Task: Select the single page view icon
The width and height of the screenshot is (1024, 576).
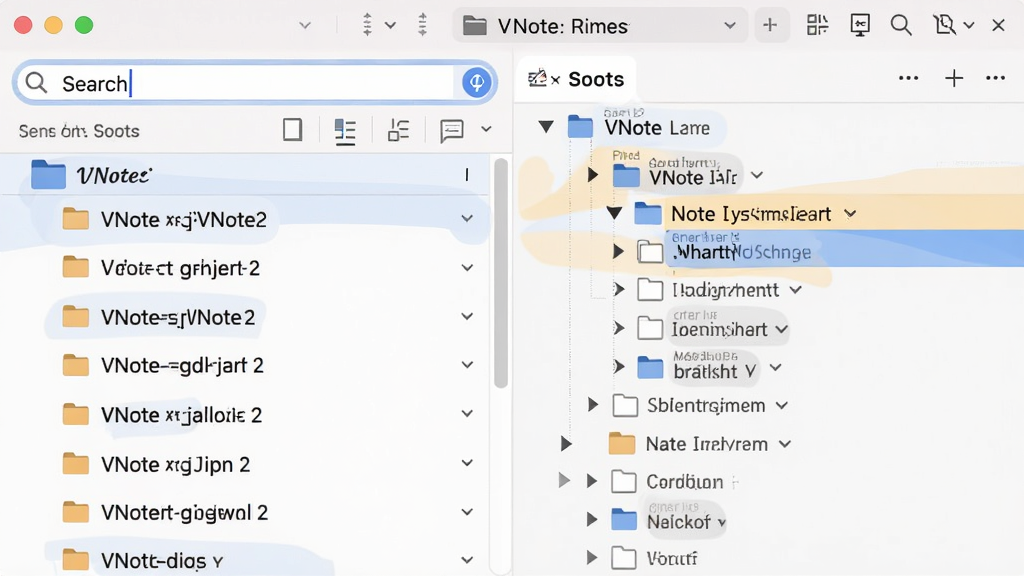Action: coord(293,129)
